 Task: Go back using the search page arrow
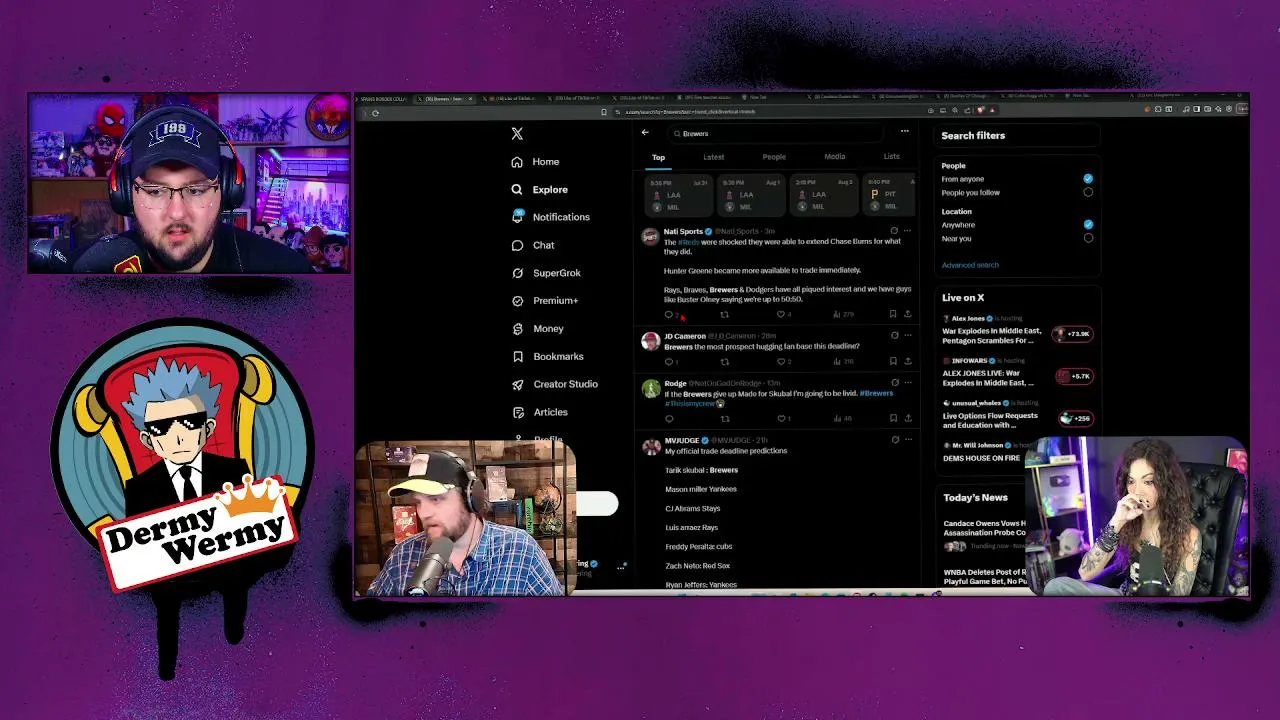(x=645, y=133)
